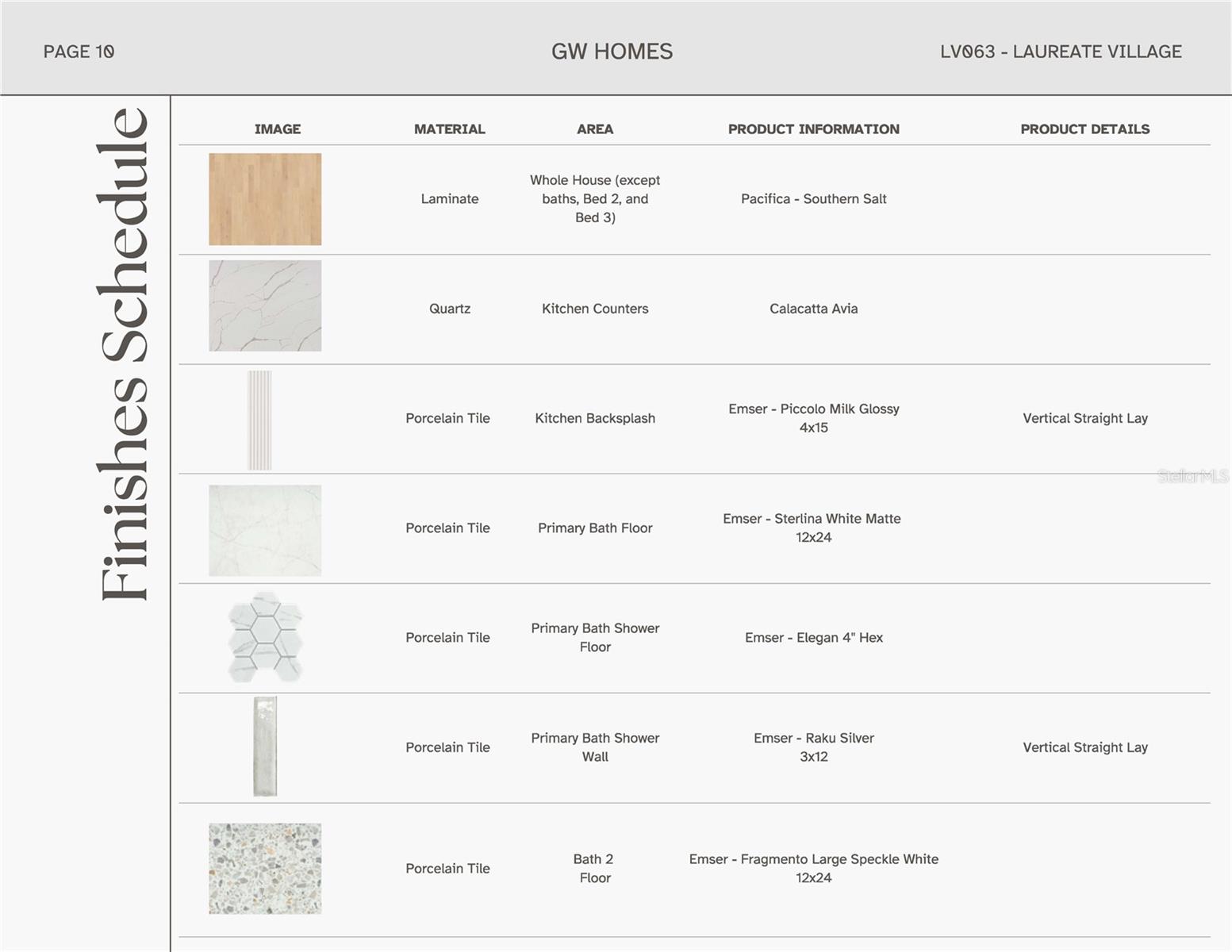Click the MATERIAL column header
The image size is (1232, 952).
tap(449, 129)
